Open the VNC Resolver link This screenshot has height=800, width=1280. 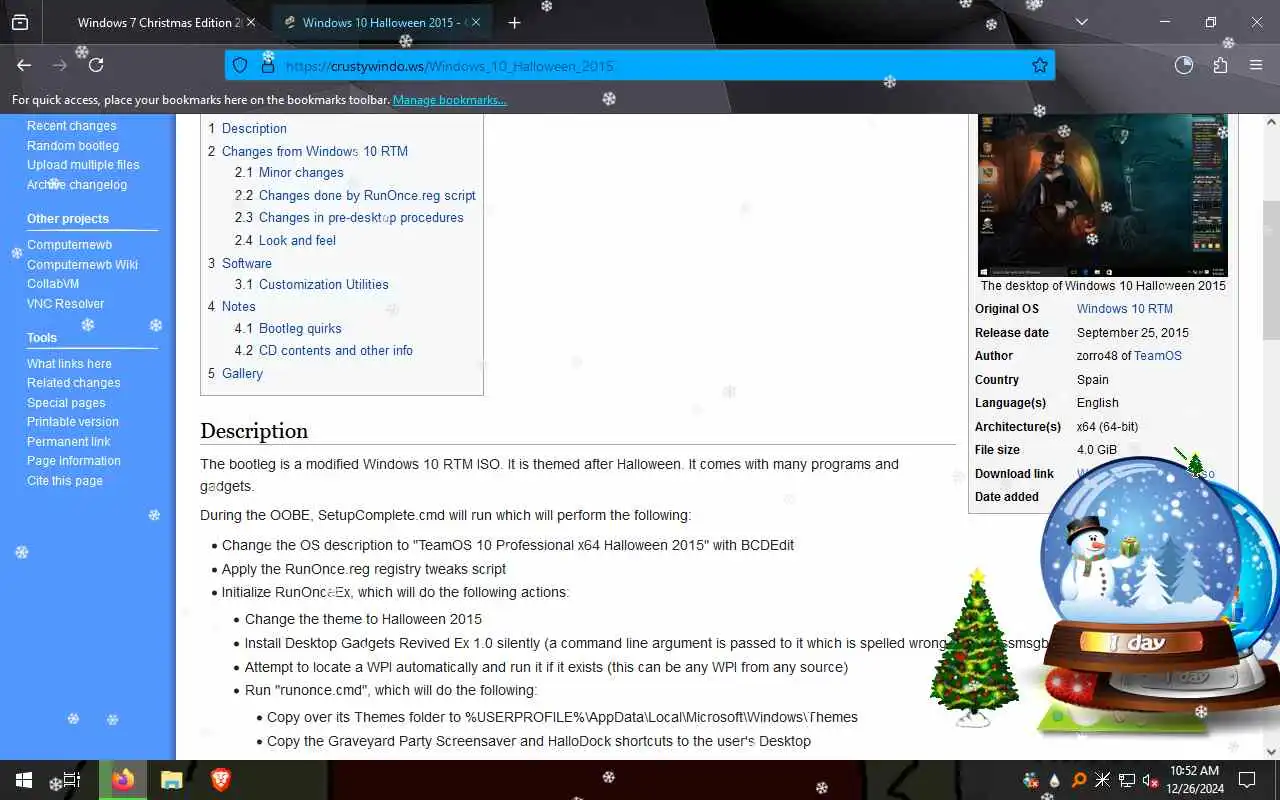[65, 304]
